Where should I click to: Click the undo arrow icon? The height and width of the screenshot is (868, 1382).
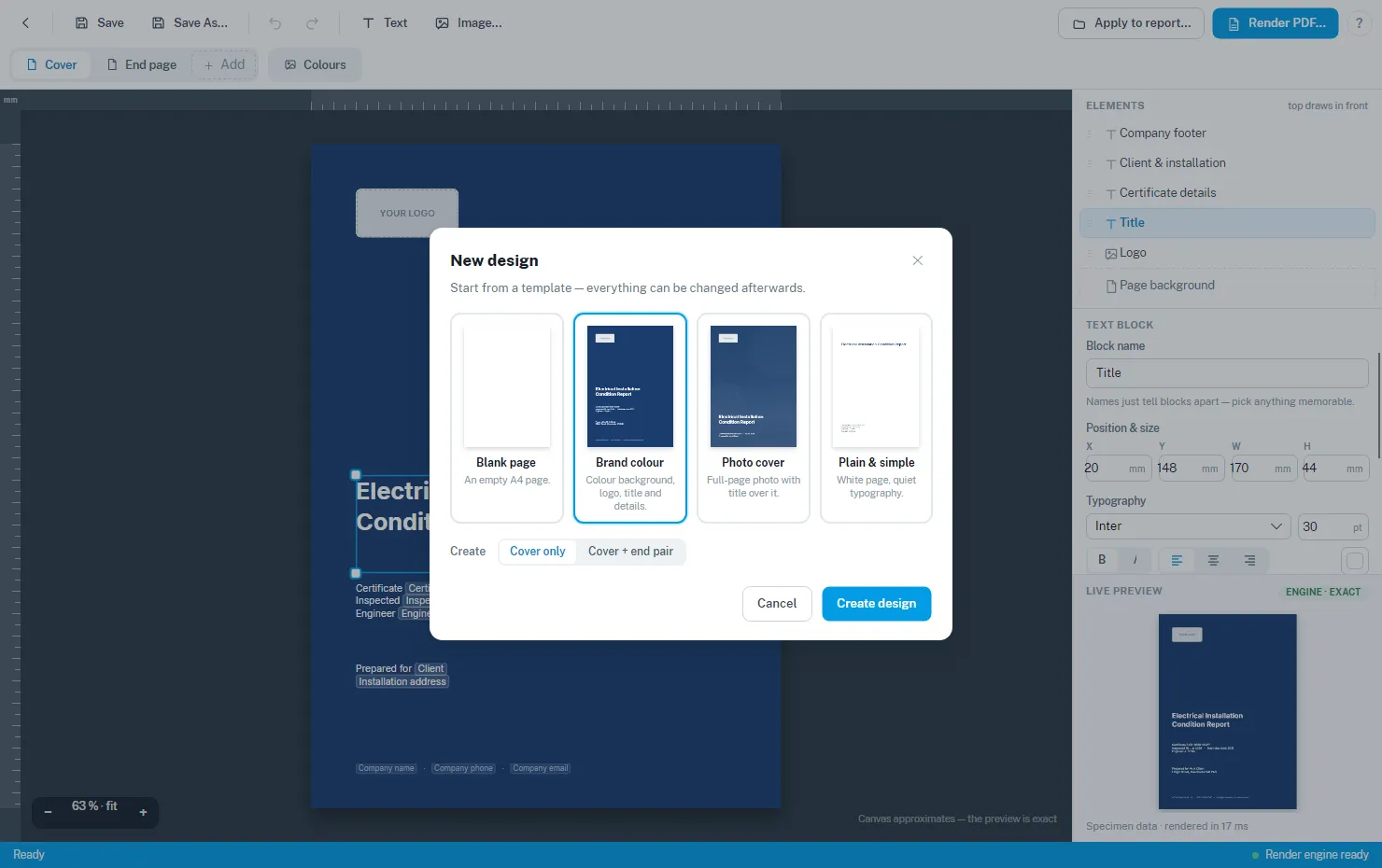275,23
